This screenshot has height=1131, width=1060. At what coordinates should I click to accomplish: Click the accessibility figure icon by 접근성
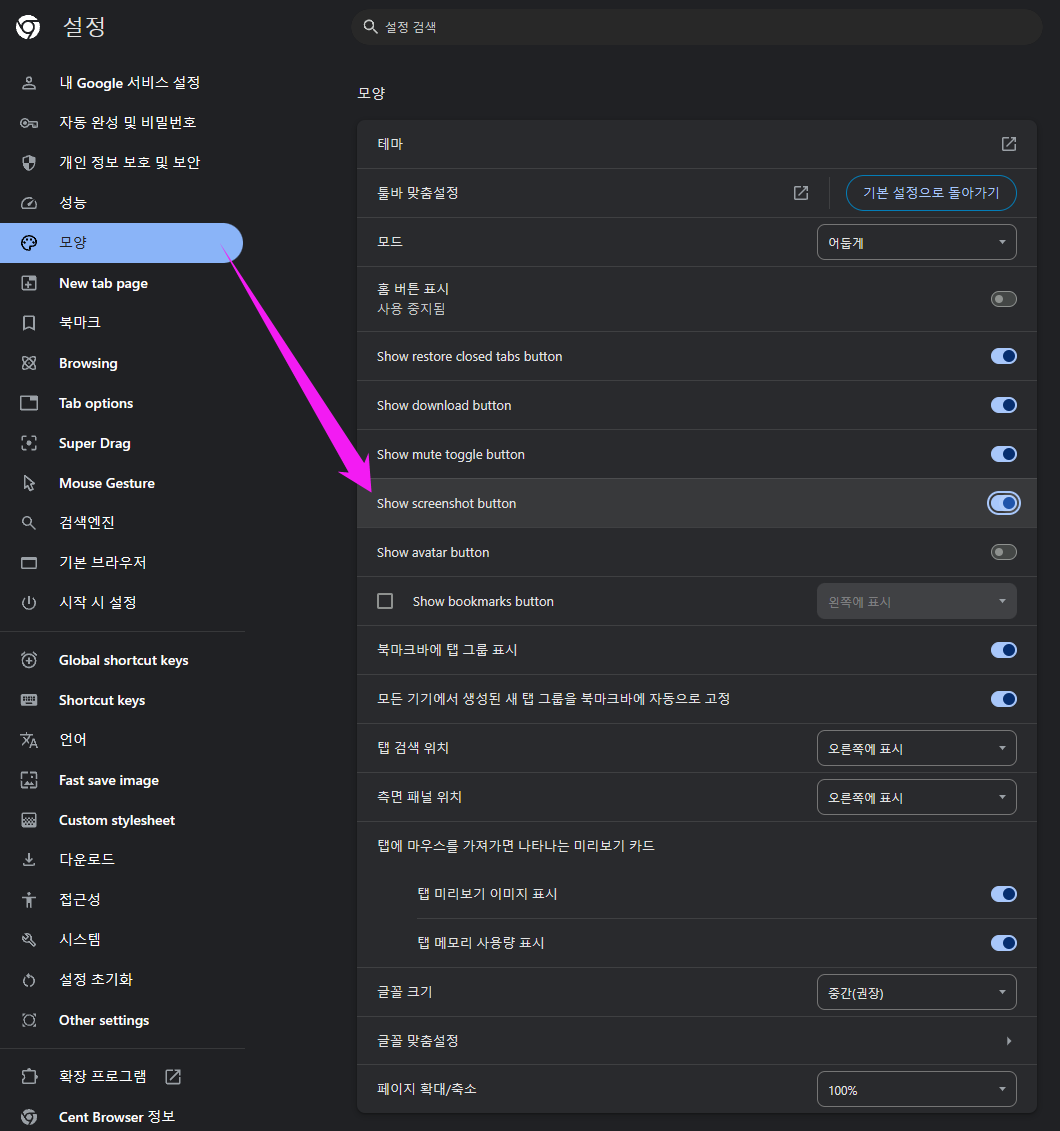(29, 899)
